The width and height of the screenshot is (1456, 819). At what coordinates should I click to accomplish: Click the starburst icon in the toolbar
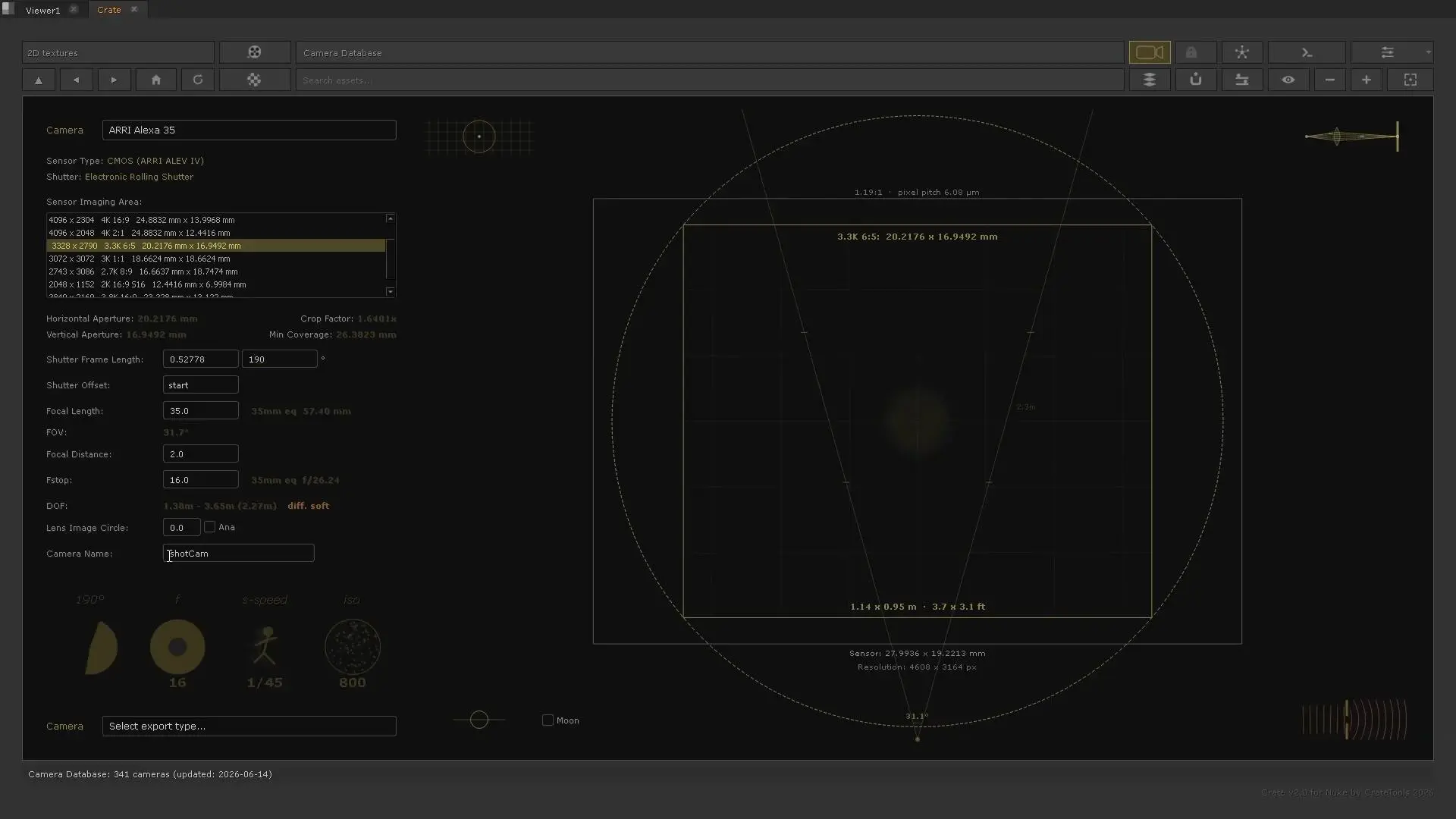pyautogui.click(x=1241, y=52)
